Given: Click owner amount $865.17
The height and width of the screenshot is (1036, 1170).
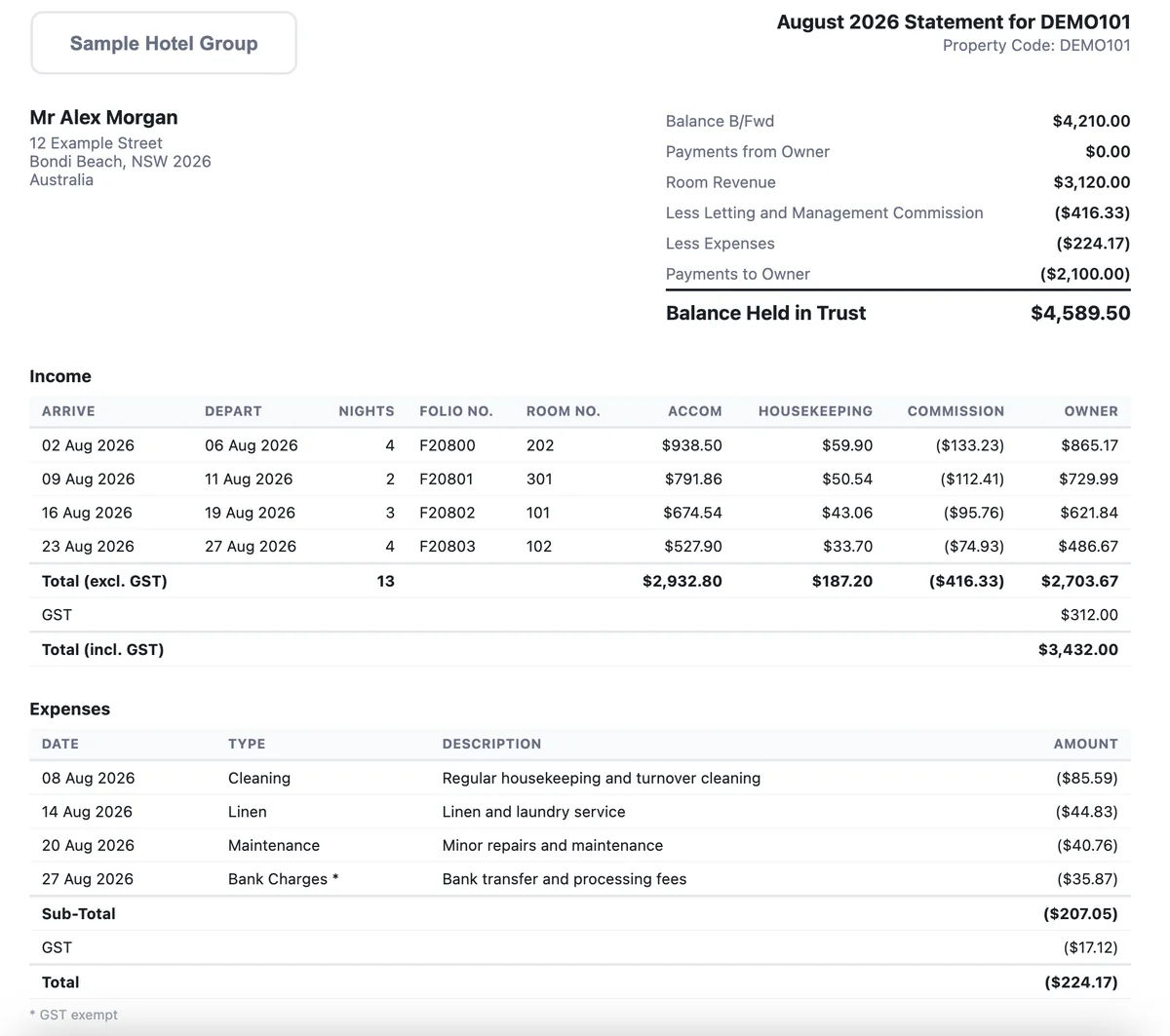Looking at the screenshot, I should point(1089,445).
